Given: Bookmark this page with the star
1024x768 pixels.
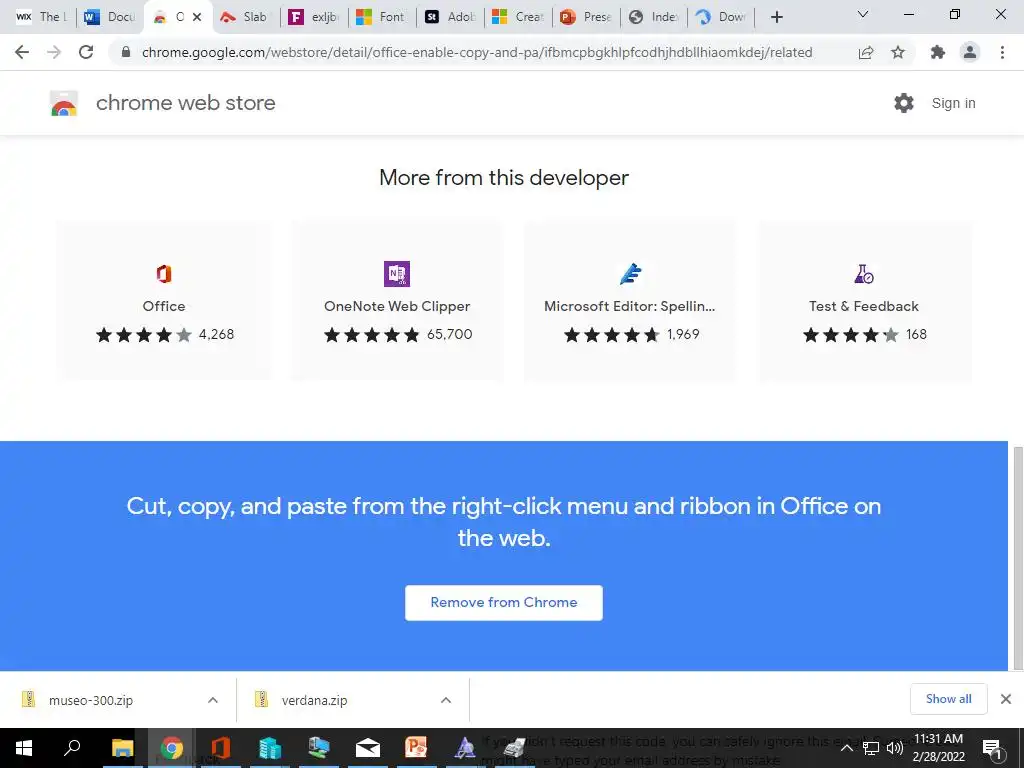Looking at the screenshot, I should 898,52.
